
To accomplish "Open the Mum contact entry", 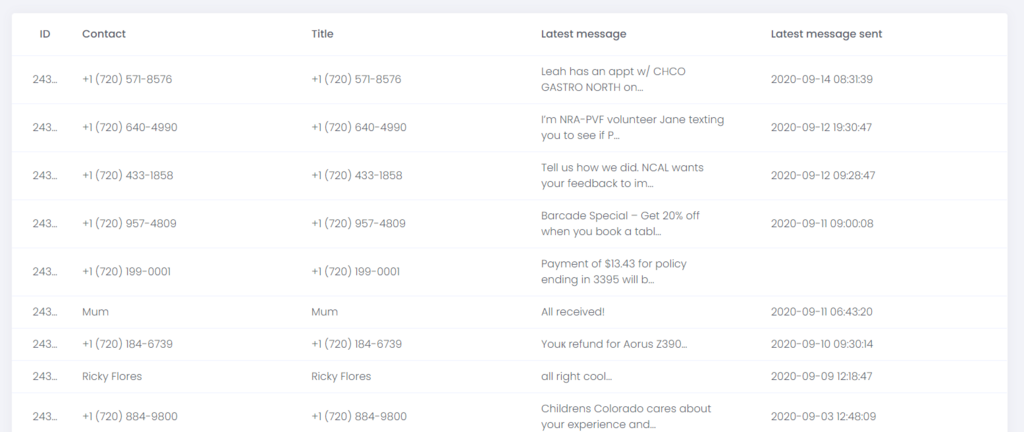I will tap(95, 312).
